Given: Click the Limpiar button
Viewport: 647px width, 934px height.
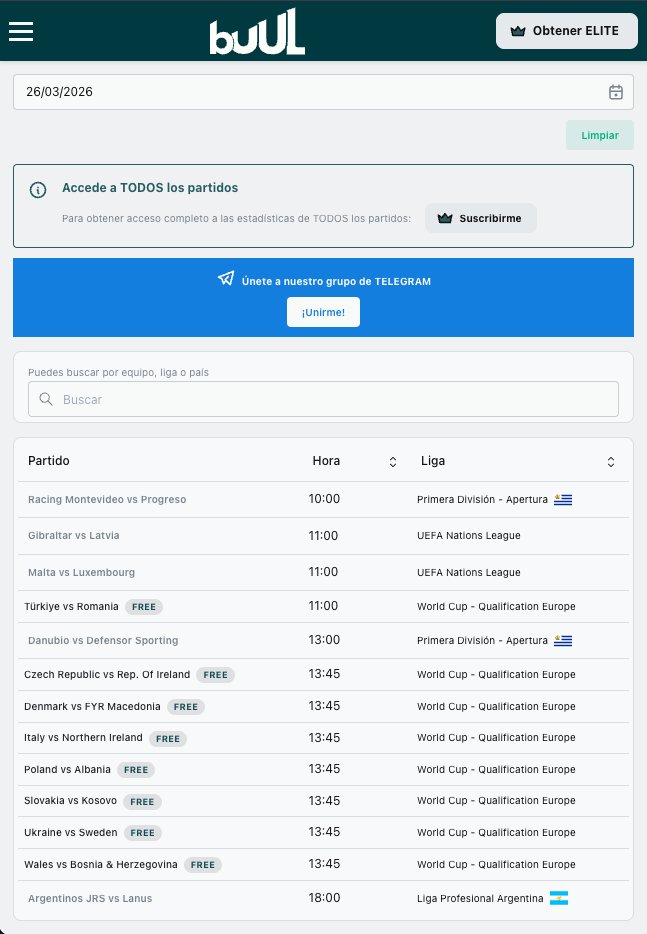Looking at the screenshot, I should (599, 135).
